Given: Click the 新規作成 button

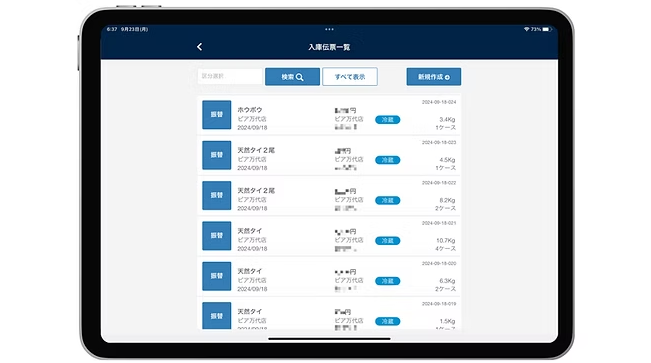Looking at the screenshot, I should coord(433,77).
